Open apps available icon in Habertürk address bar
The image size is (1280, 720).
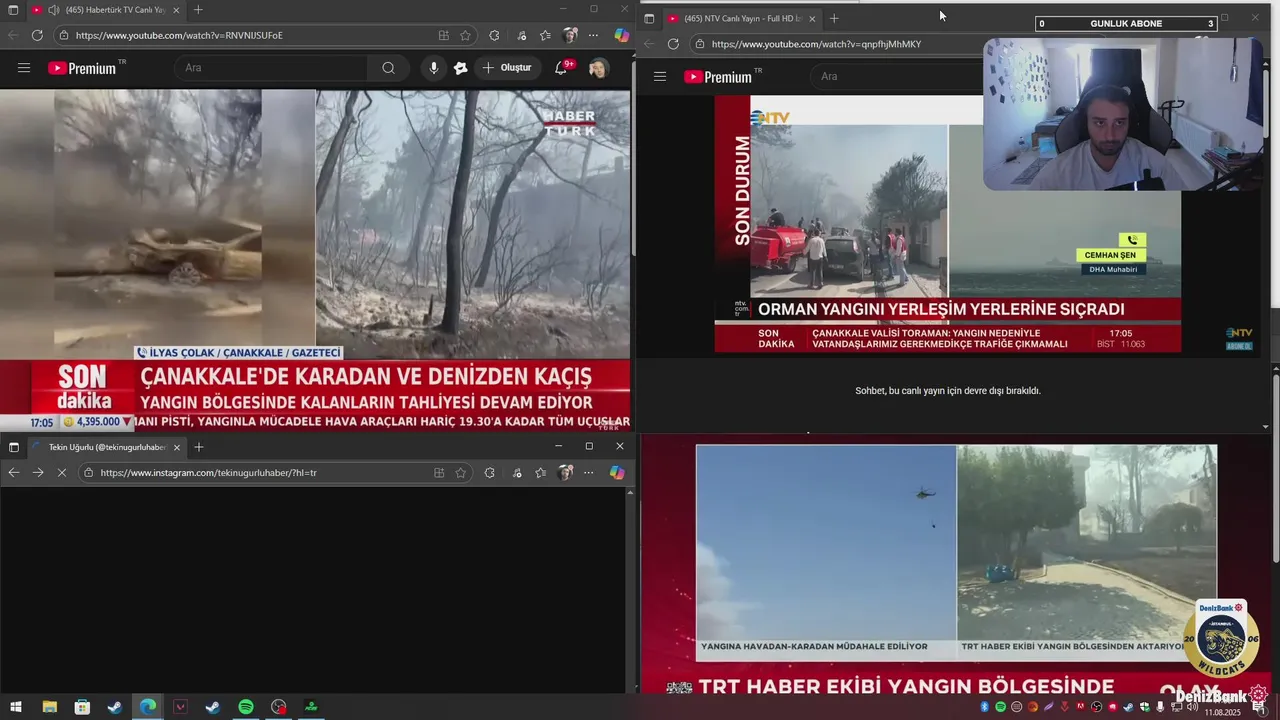pyautogui.click(x=443, y=35)
